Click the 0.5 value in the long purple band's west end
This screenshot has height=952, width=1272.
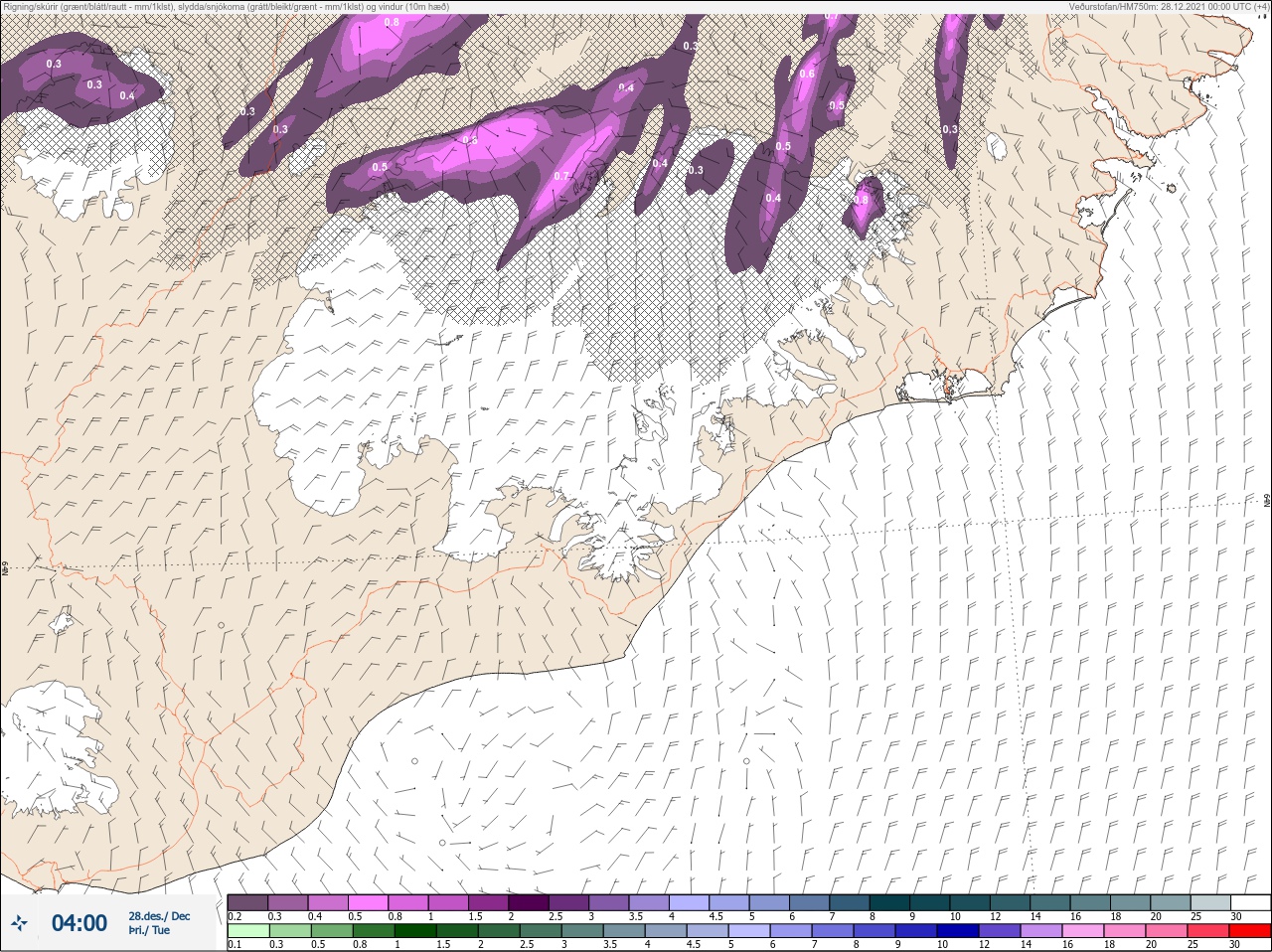click(x=380, y=168)
